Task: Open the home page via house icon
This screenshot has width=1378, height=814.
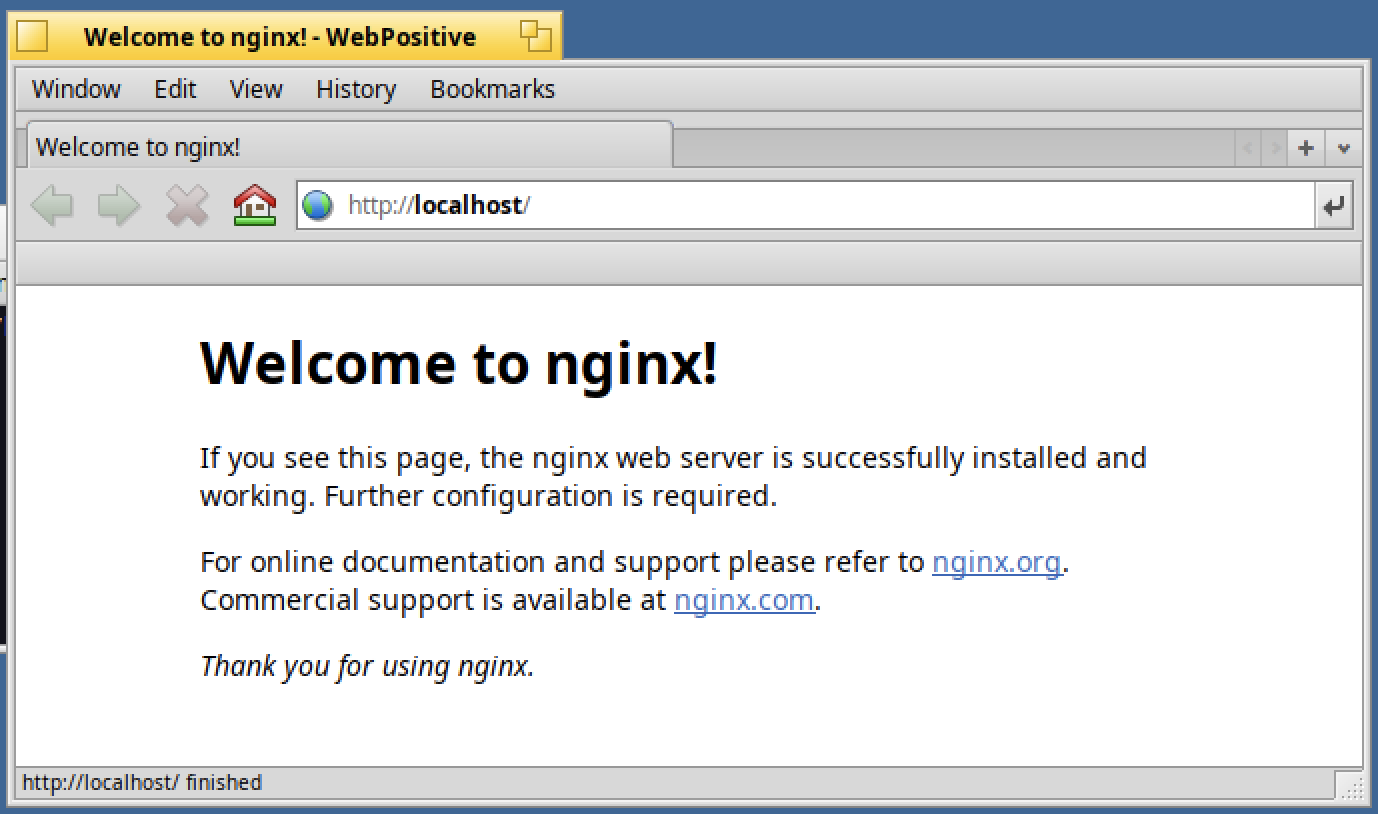Action: pyautogui.click(x=255, y=206)
